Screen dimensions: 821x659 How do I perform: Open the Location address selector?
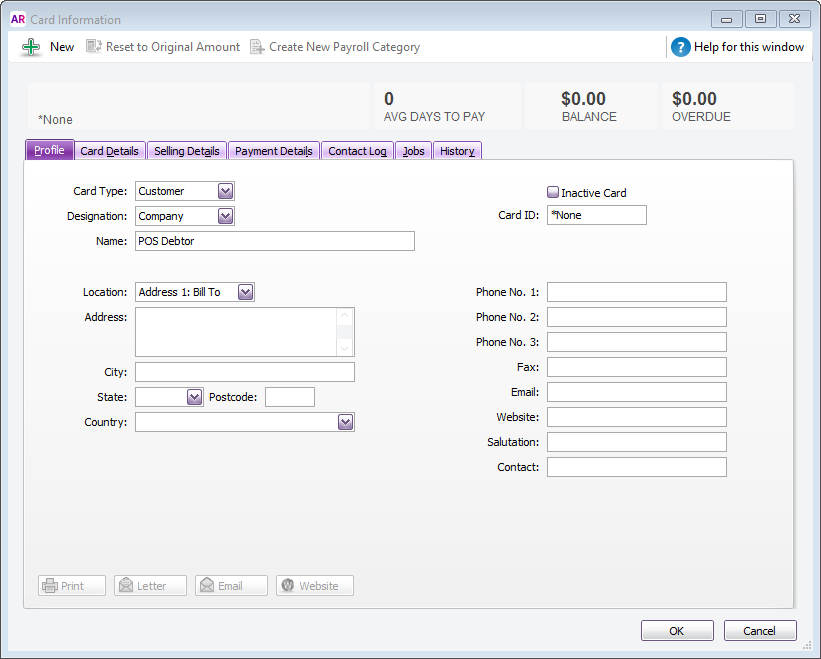click(x=244, y=291)
